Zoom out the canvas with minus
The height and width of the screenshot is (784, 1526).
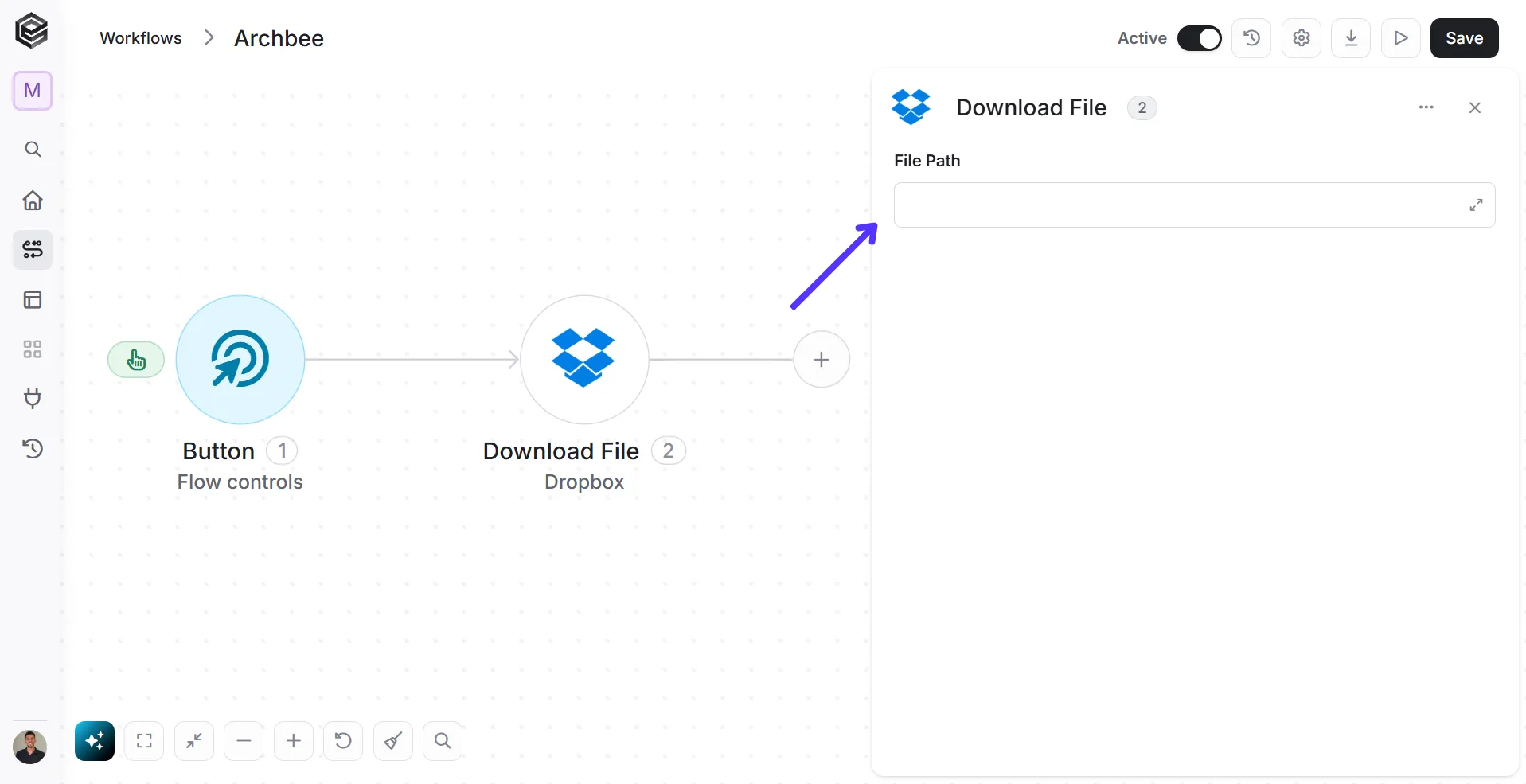(244, 741)
